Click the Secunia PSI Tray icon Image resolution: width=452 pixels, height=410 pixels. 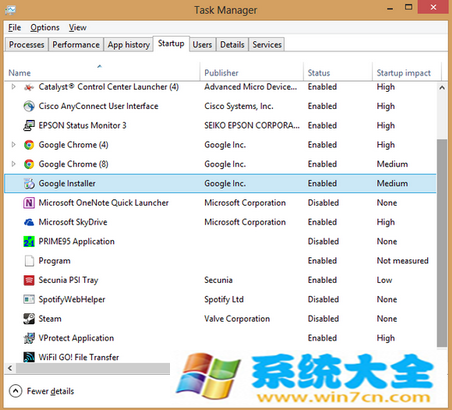point(29,280)
